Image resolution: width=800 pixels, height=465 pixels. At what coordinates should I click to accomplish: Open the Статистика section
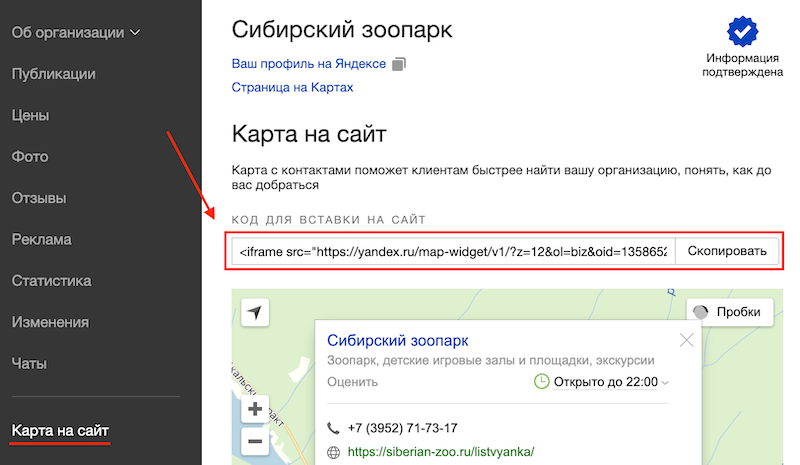pos(52,281)
